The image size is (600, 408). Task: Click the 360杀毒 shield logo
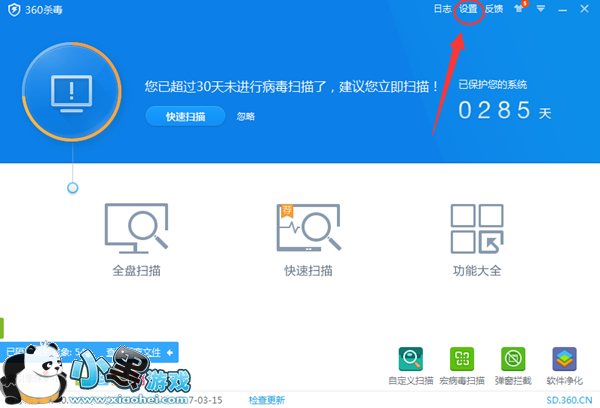coord(14,10)
